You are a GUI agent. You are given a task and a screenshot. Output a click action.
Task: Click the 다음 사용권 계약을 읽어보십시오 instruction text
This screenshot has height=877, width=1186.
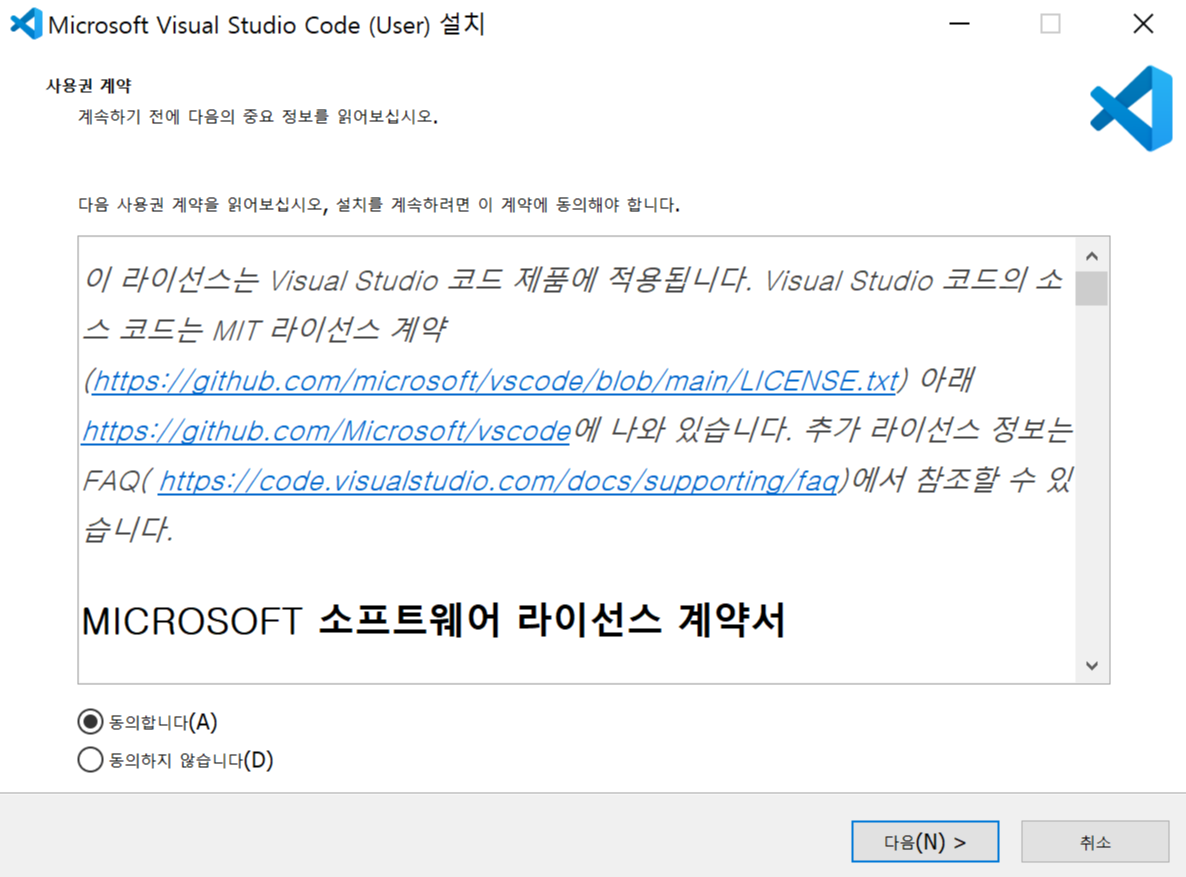(379, 204)
